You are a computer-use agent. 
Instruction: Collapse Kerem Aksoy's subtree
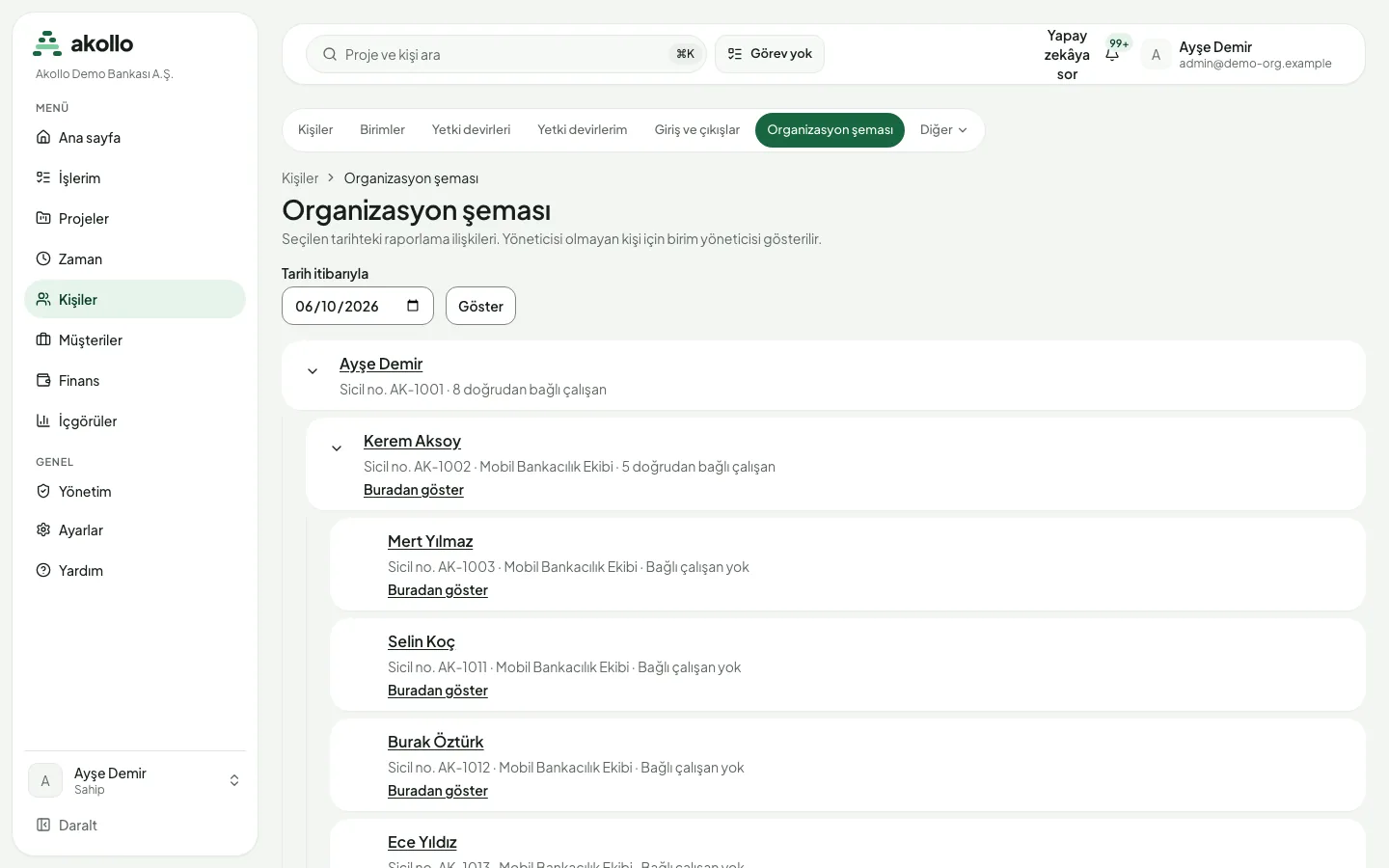[337, 448]
